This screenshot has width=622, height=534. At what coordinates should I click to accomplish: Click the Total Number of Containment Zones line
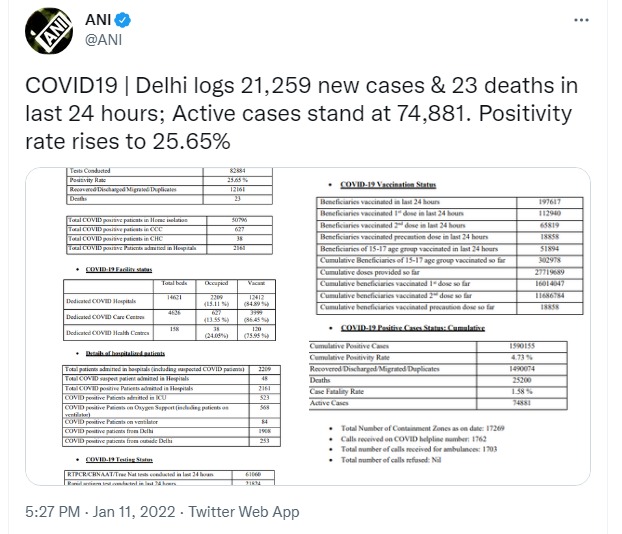[422, 428]
